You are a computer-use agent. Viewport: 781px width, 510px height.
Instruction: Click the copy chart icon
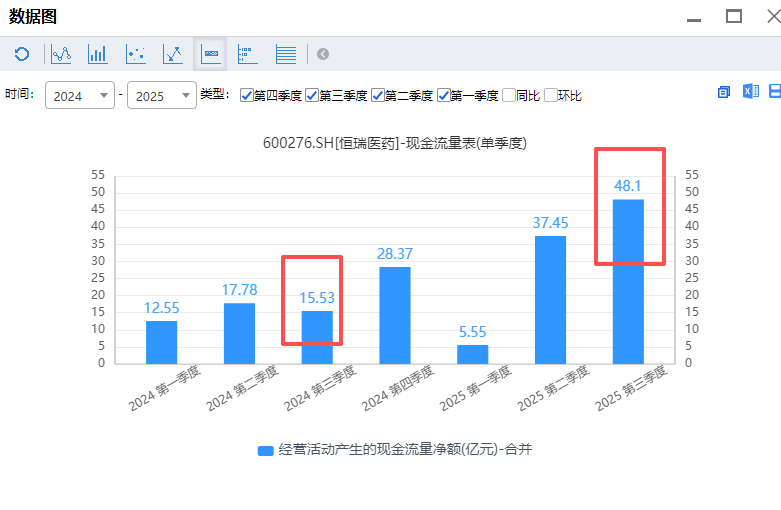(724, 92)
